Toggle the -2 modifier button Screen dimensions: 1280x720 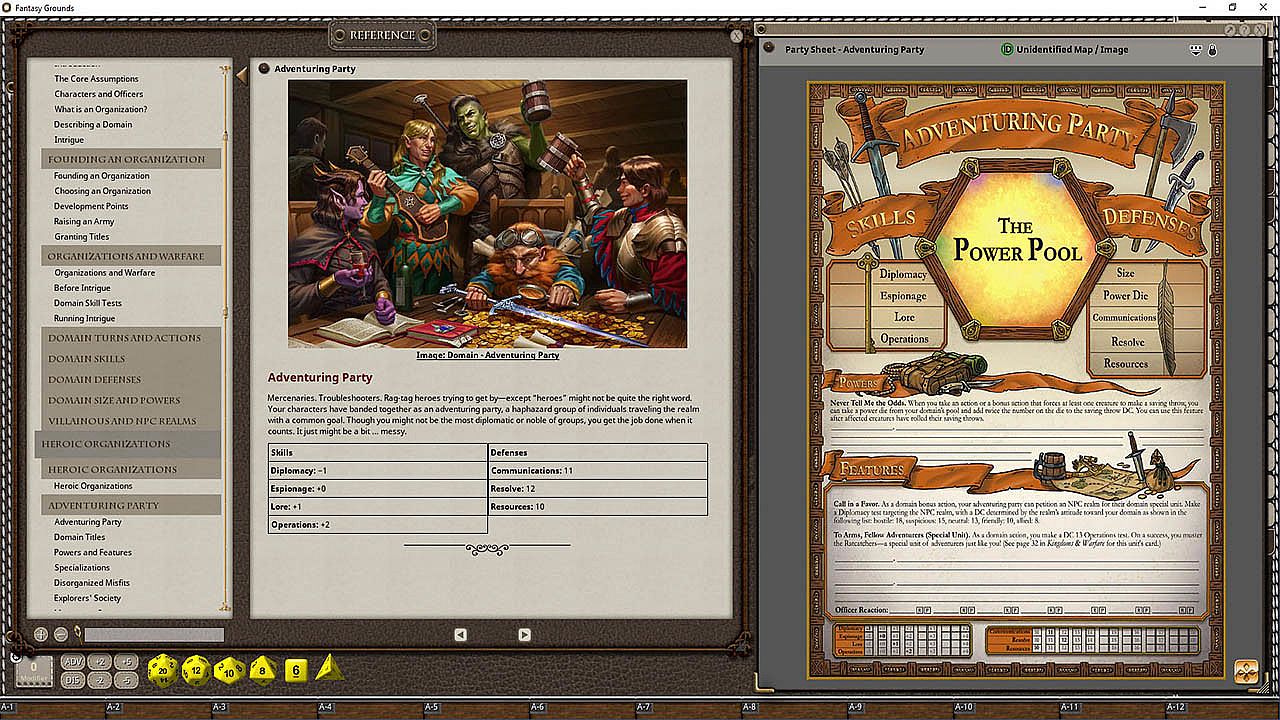pos(100,680)
